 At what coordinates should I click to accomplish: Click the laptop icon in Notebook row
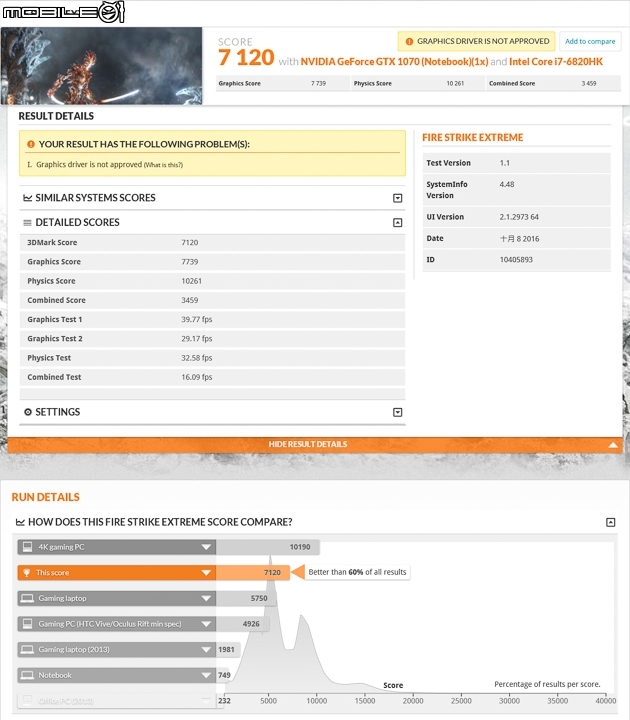point(28,675)
